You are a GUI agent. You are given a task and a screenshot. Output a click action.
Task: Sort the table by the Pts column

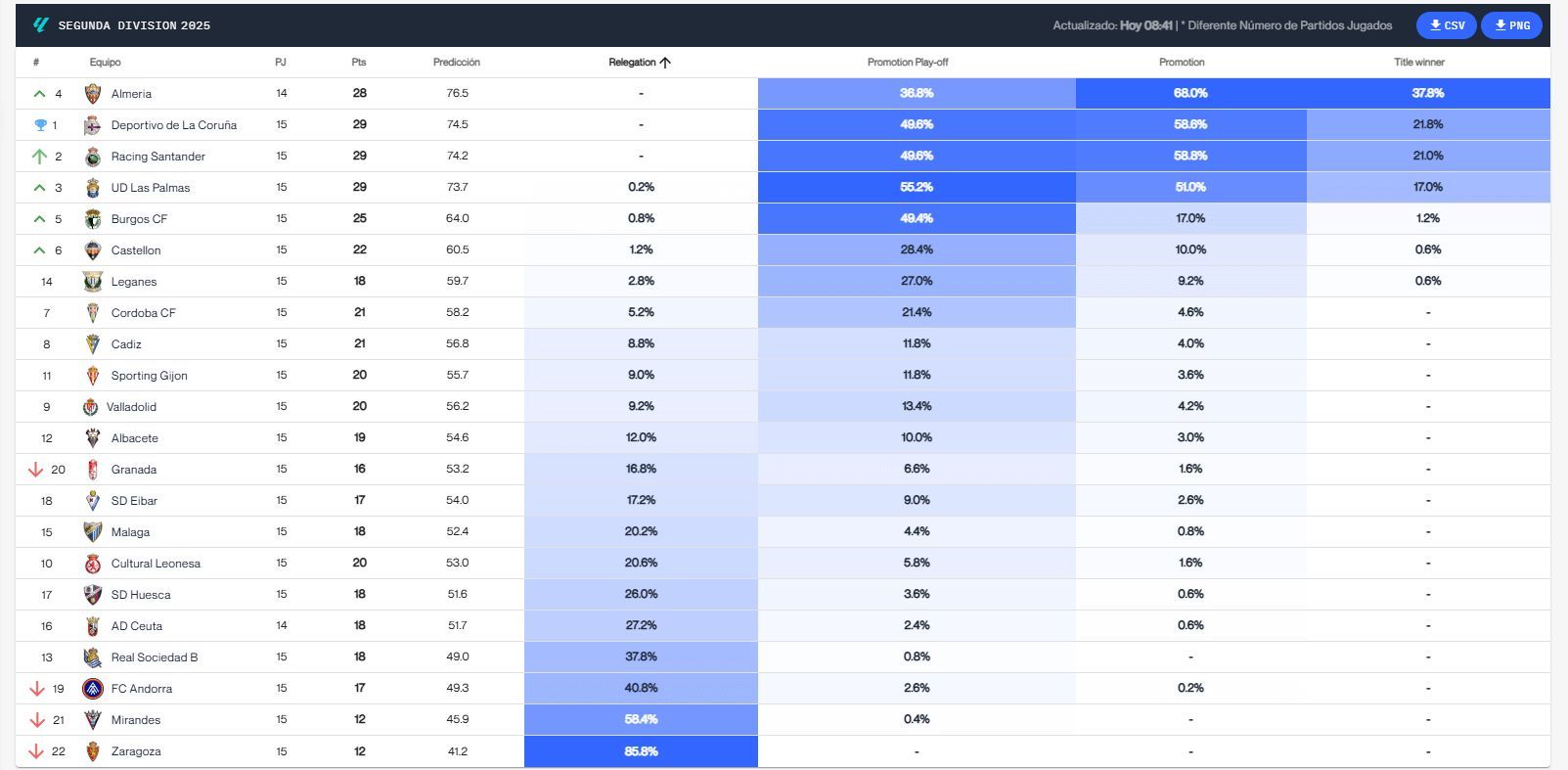pyautogui.click(x=358, y=62)
